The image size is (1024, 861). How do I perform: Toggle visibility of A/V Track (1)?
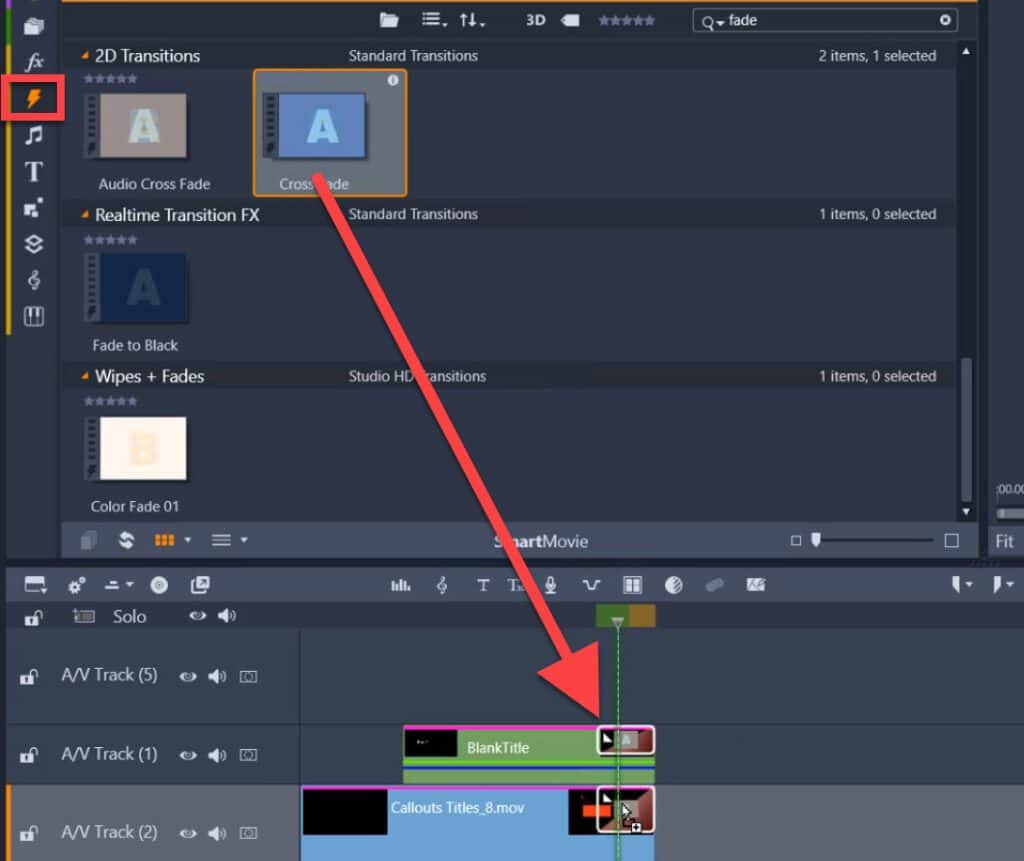click(x=188, y=754)
